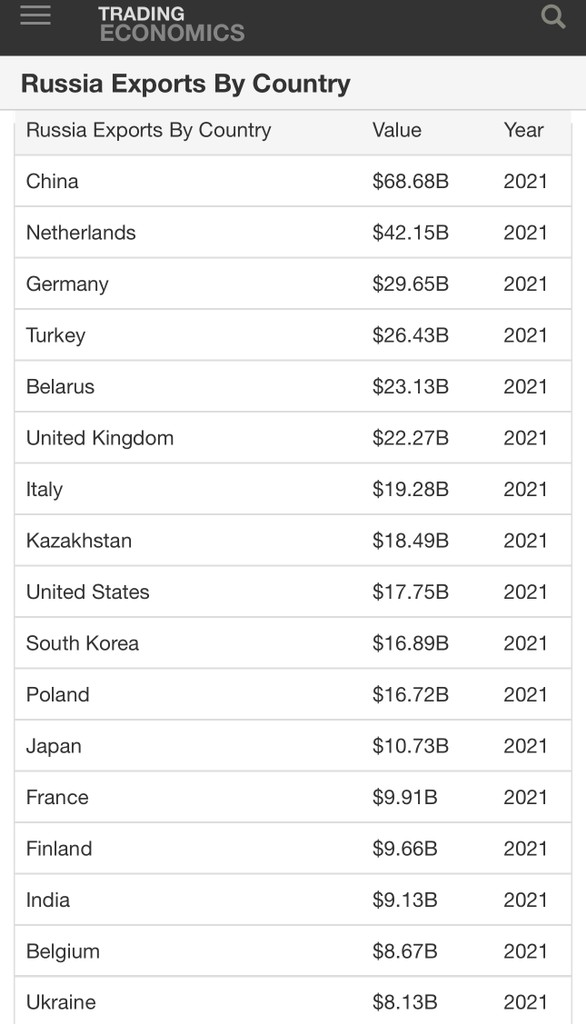Open the Turkey exports entry
This screenshot has height=1024, width=586.
56,336
